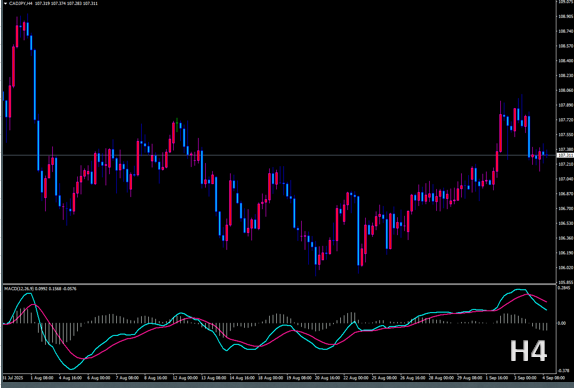574x388 pixels.
Task: Click the 106.700 price scale value
Action: (x=566, y=209)
